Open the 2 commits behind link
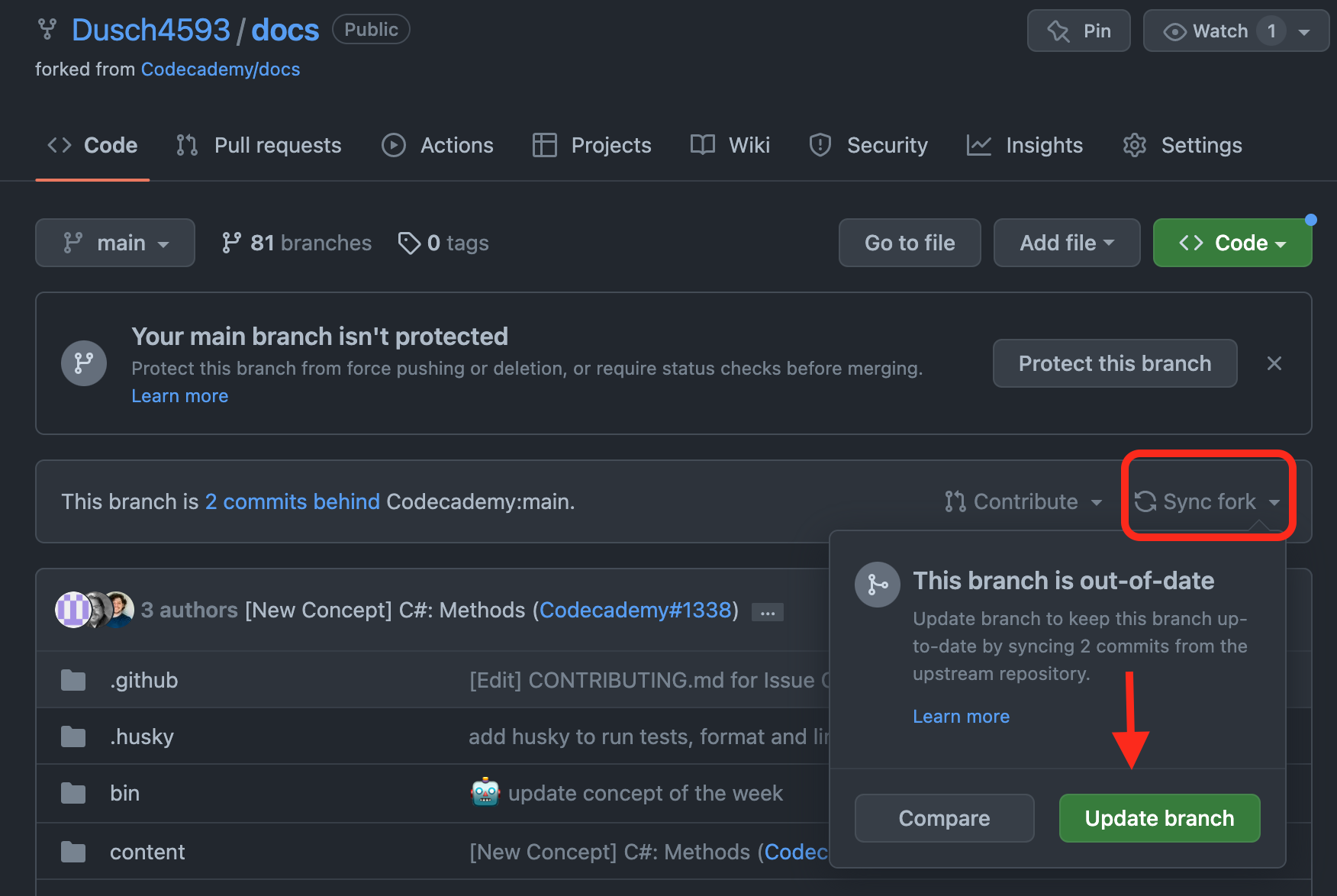This screenshot has height=896, width=1337. [x=292, y=501]
